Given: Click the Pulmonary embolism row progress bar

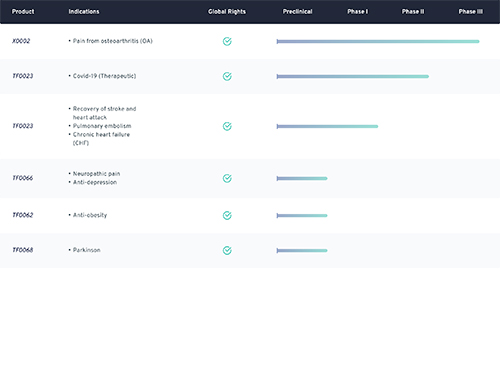Looking at the screenshot, I should (327, 126).
